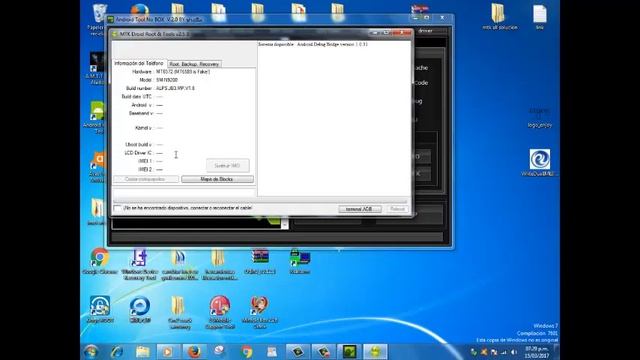Viewport: 640px width, 360px height.
Task: Open the Odin desktop icon
Action: click(x=260, y=262)
